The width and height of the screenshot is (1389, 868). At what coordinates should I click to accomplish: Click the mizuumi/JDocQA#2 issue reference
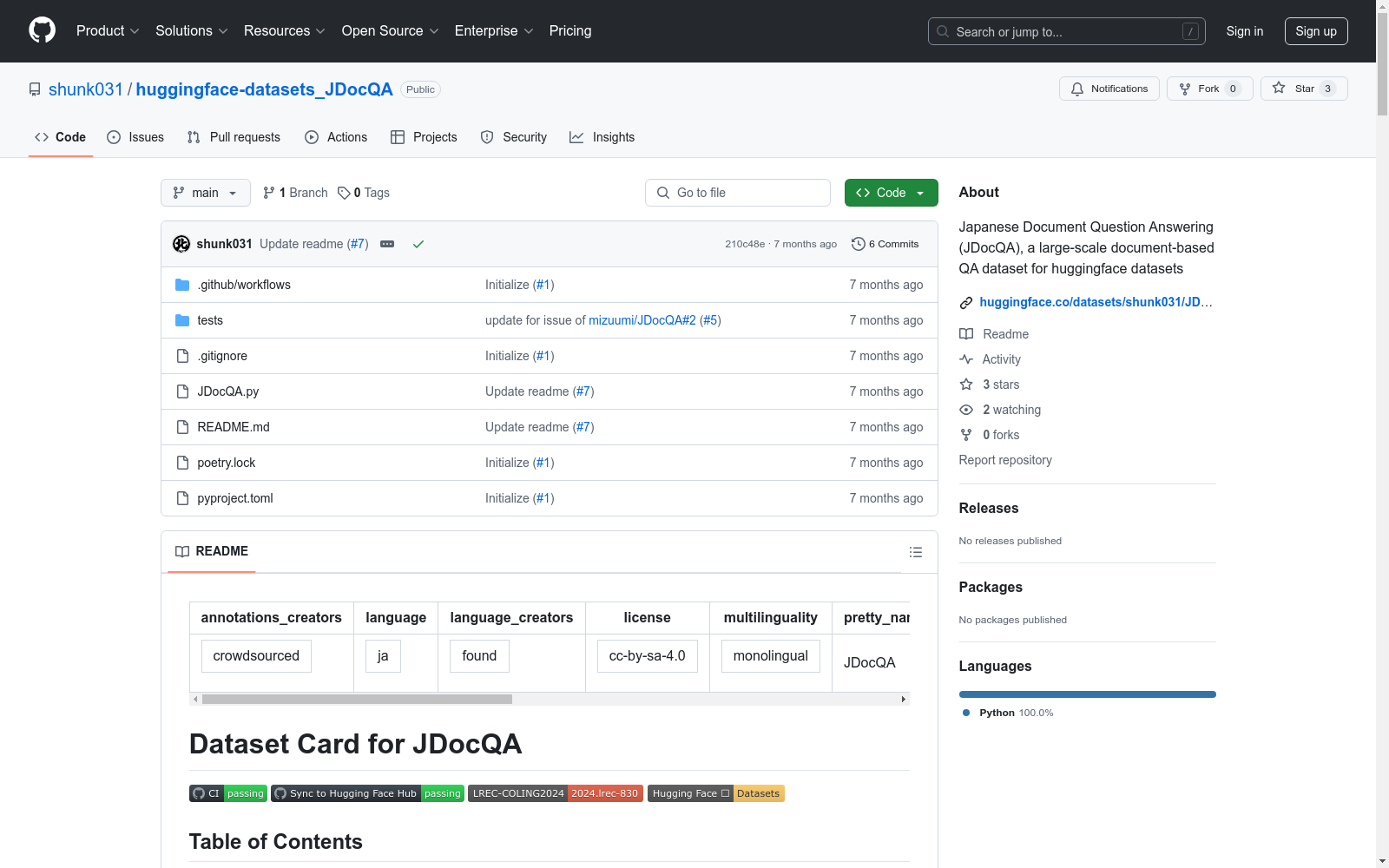(642, 320)
